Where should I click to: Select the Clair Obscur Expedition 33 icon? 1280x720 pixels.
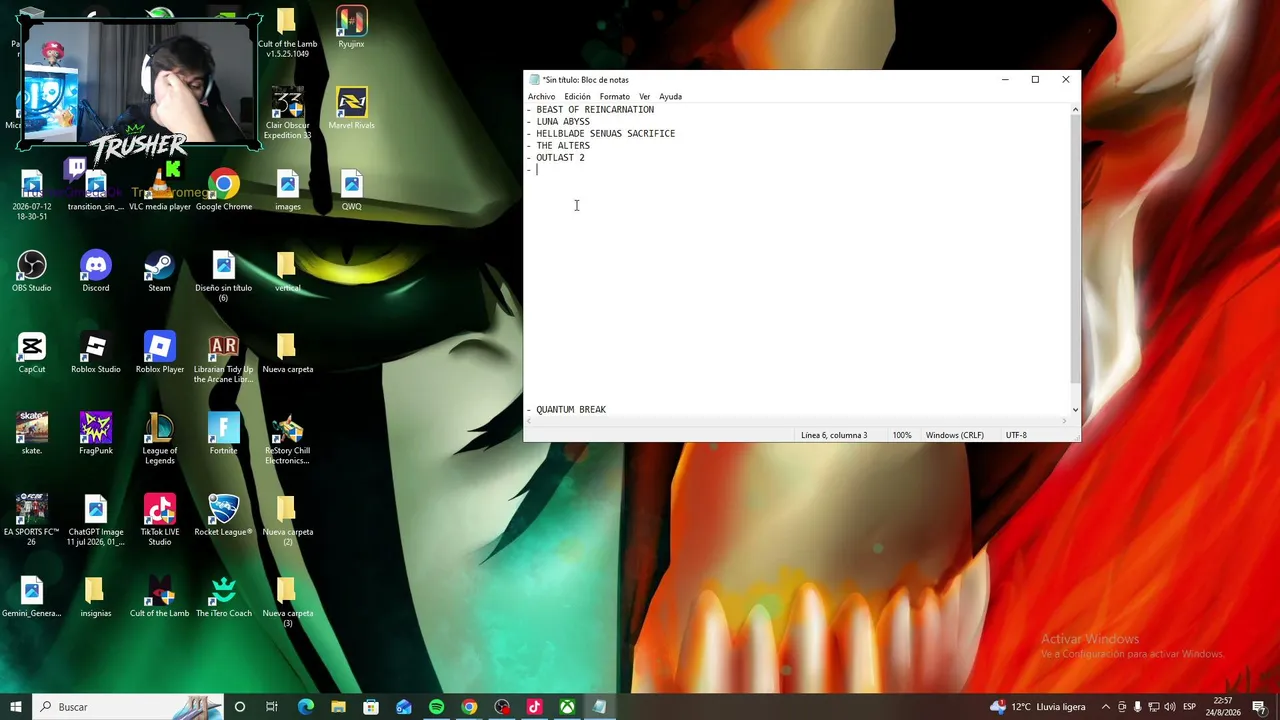coord(288,114)
